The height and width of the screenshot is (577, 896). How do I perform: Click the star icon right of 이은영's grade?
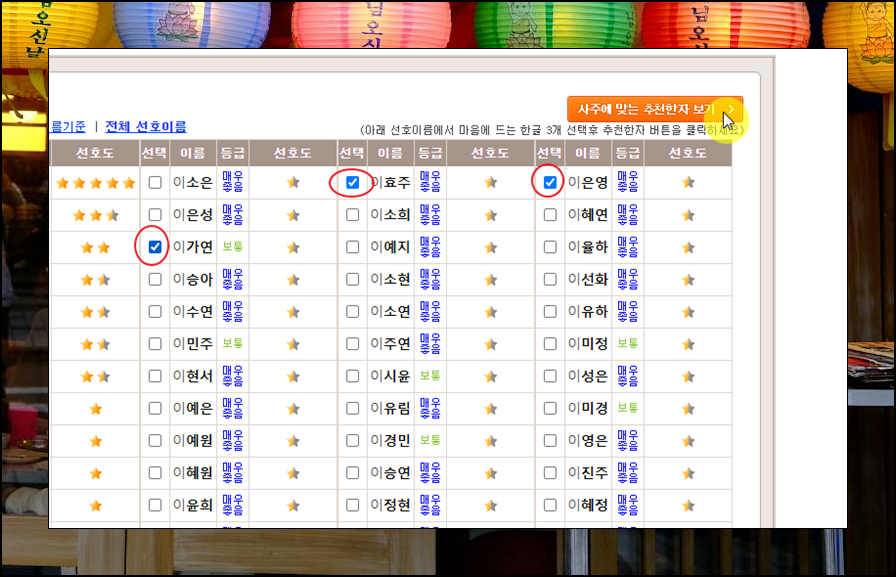[x=688, y=183]
